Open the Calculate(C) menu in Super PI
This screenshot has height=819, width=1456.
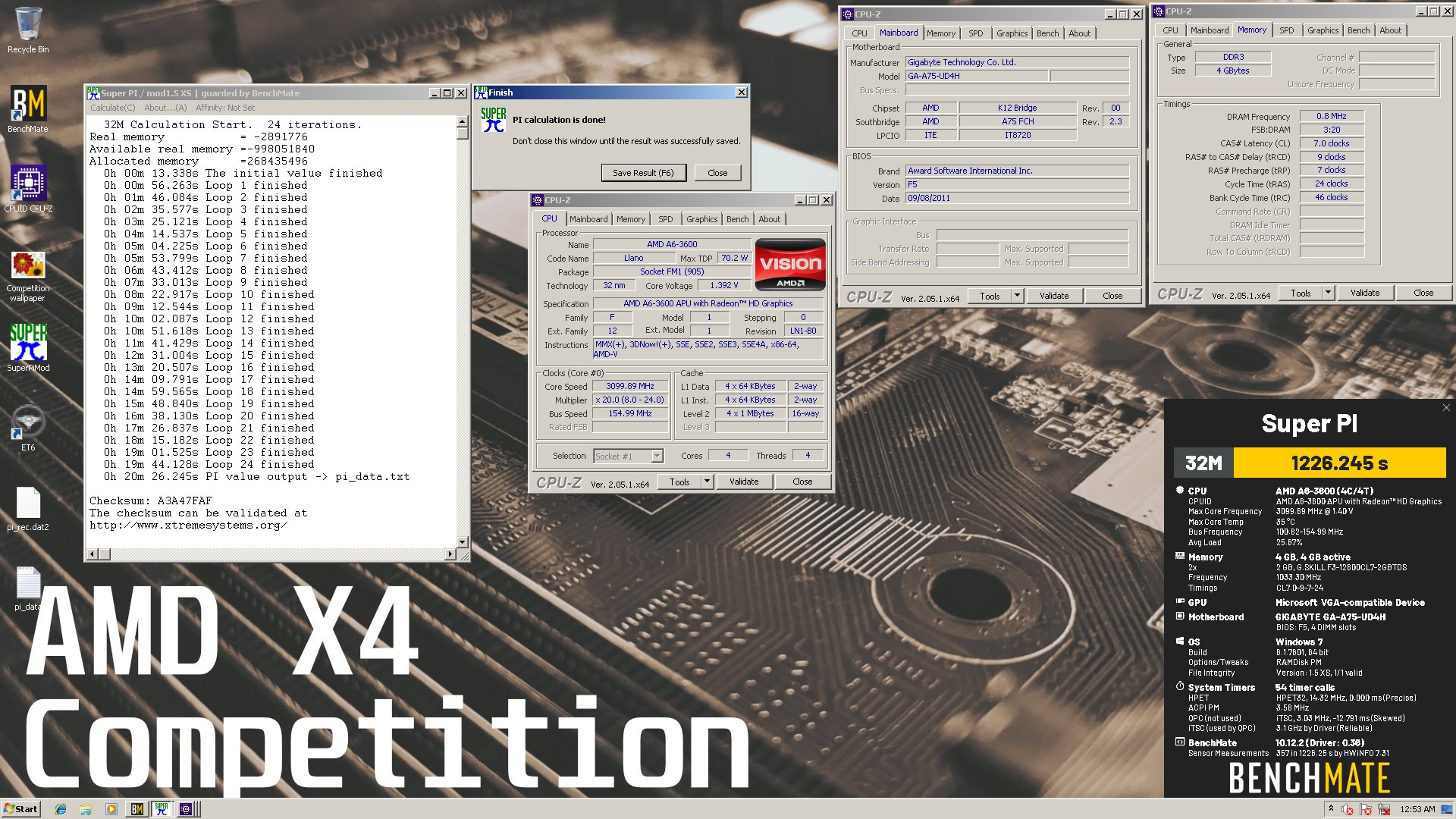(x=113, y=108)
